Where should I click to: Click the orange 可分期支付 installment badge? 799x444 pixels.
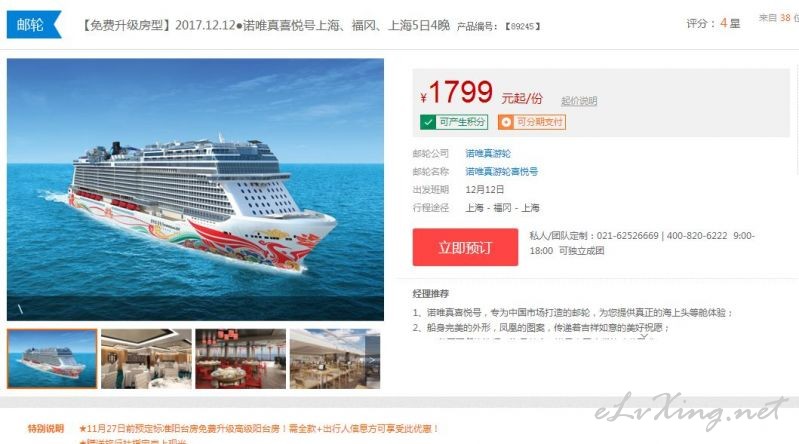pos(531,122)
